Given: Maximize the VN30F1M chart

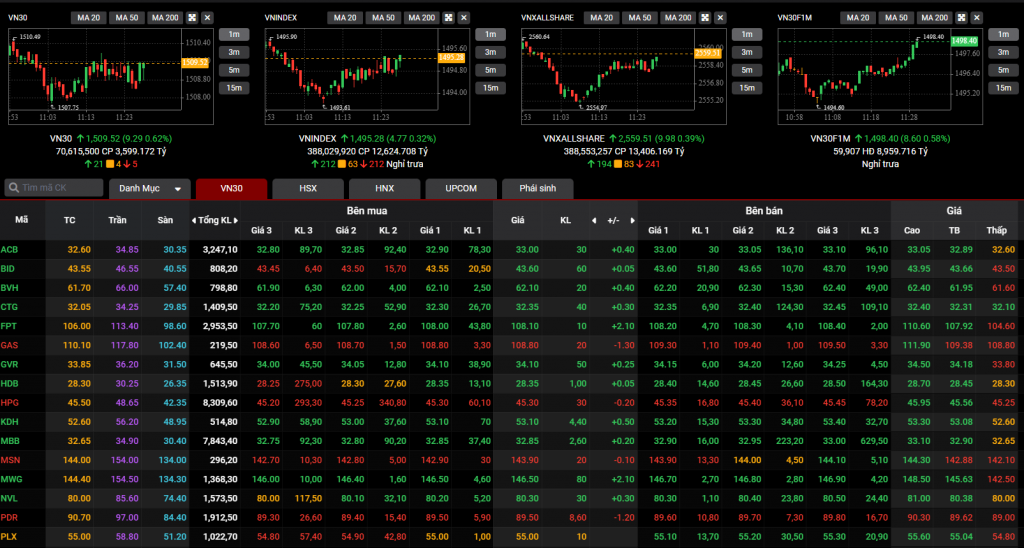Looking at the screenshot, I should (x=962, y=18).
